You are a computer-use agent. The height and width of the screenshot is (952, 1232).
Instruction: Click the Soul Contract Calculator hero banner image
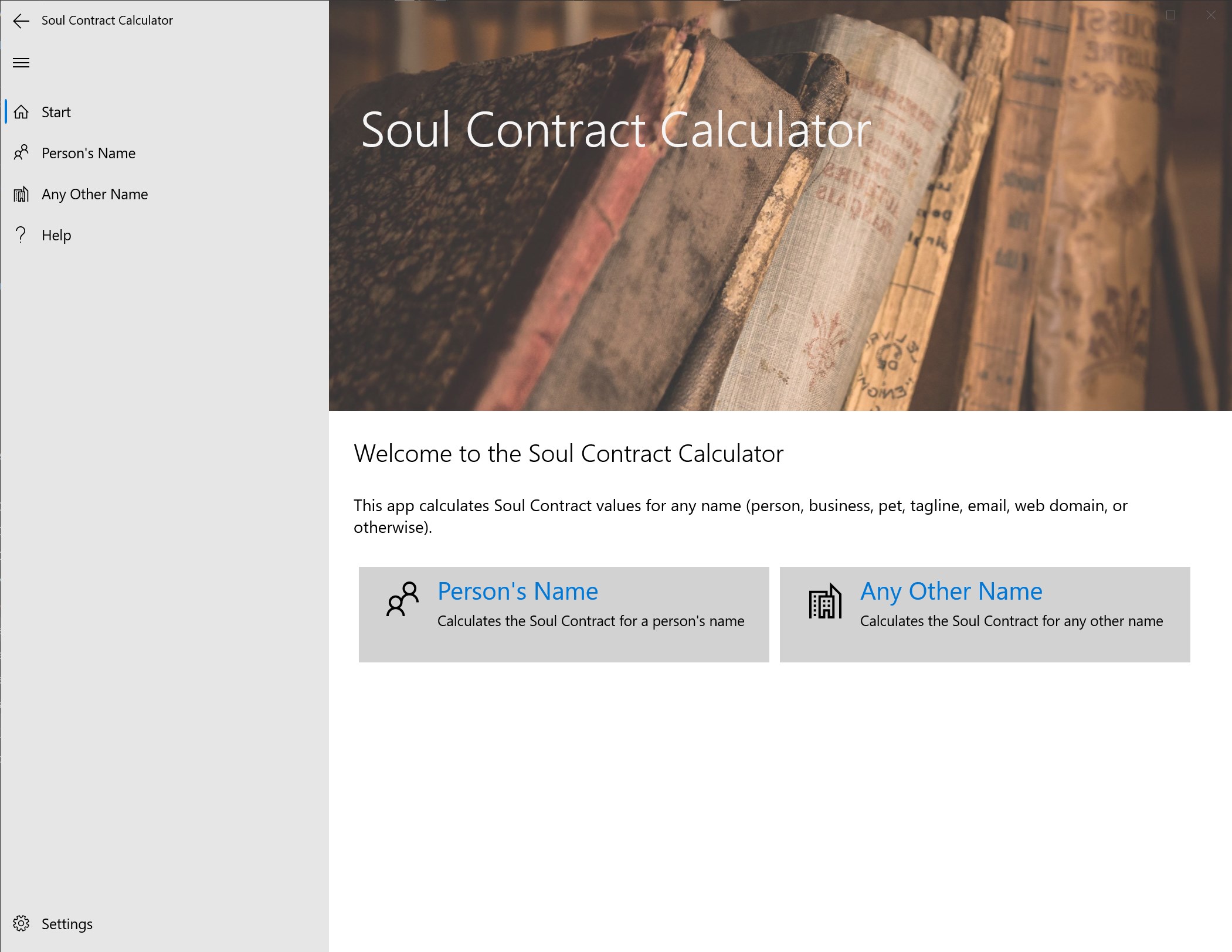pyautogui.click(x=780, y=264)
